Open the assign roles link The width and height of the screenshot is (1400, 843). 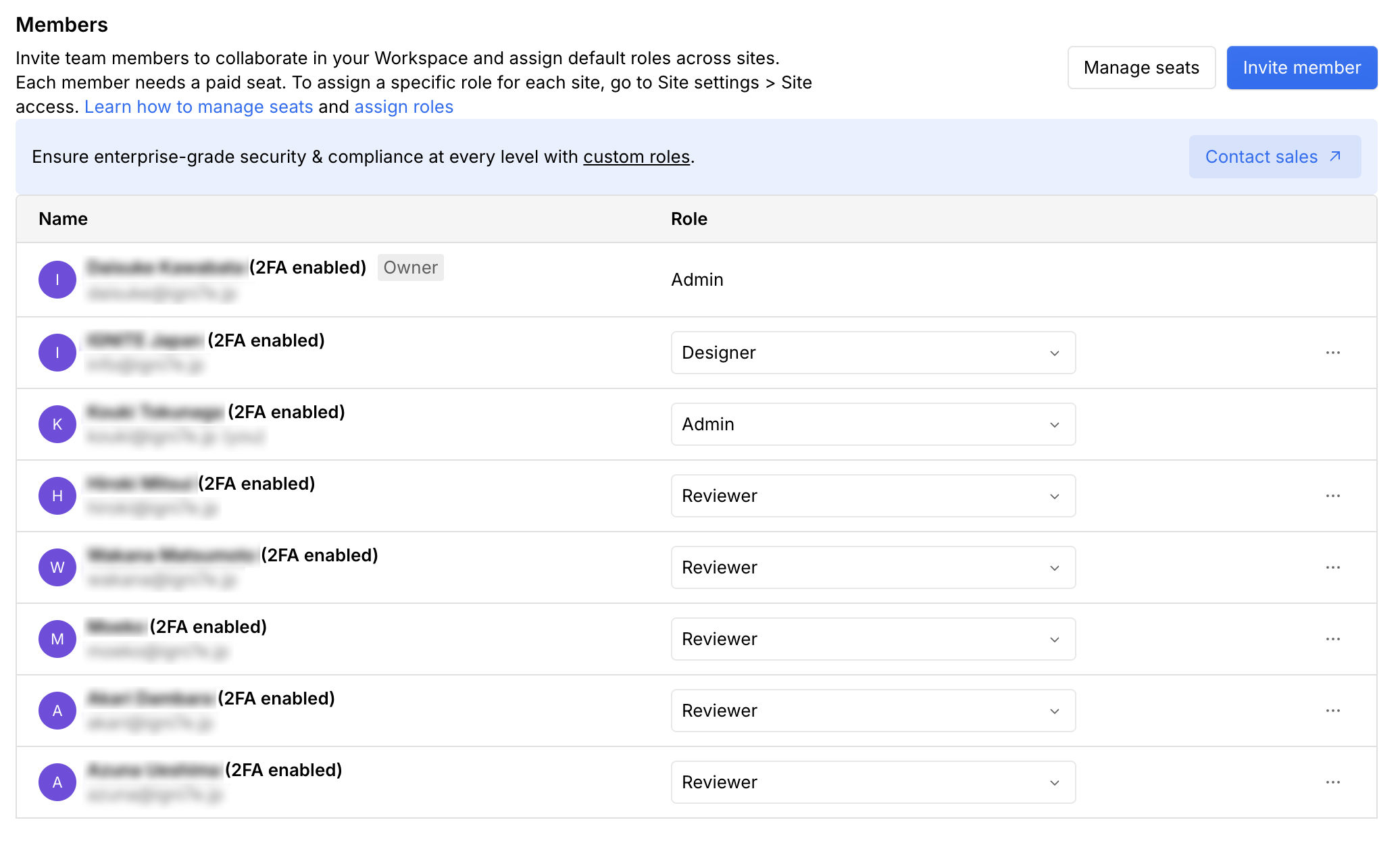pyautogui.click(x=403, y=107)
